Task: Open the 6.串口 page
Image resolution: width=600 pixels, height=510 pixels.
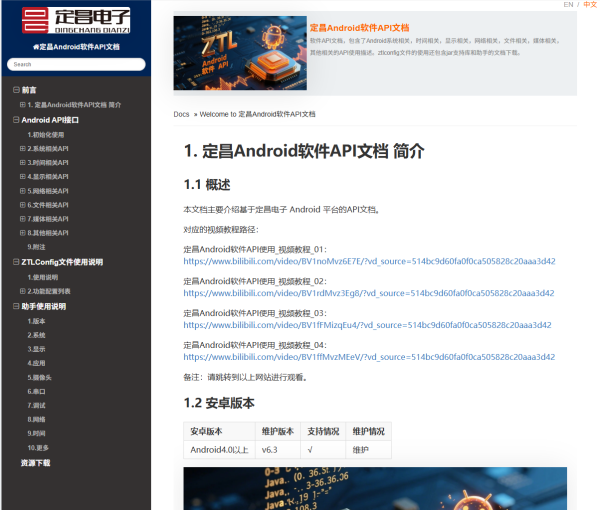Action: [x=36, y=391]
